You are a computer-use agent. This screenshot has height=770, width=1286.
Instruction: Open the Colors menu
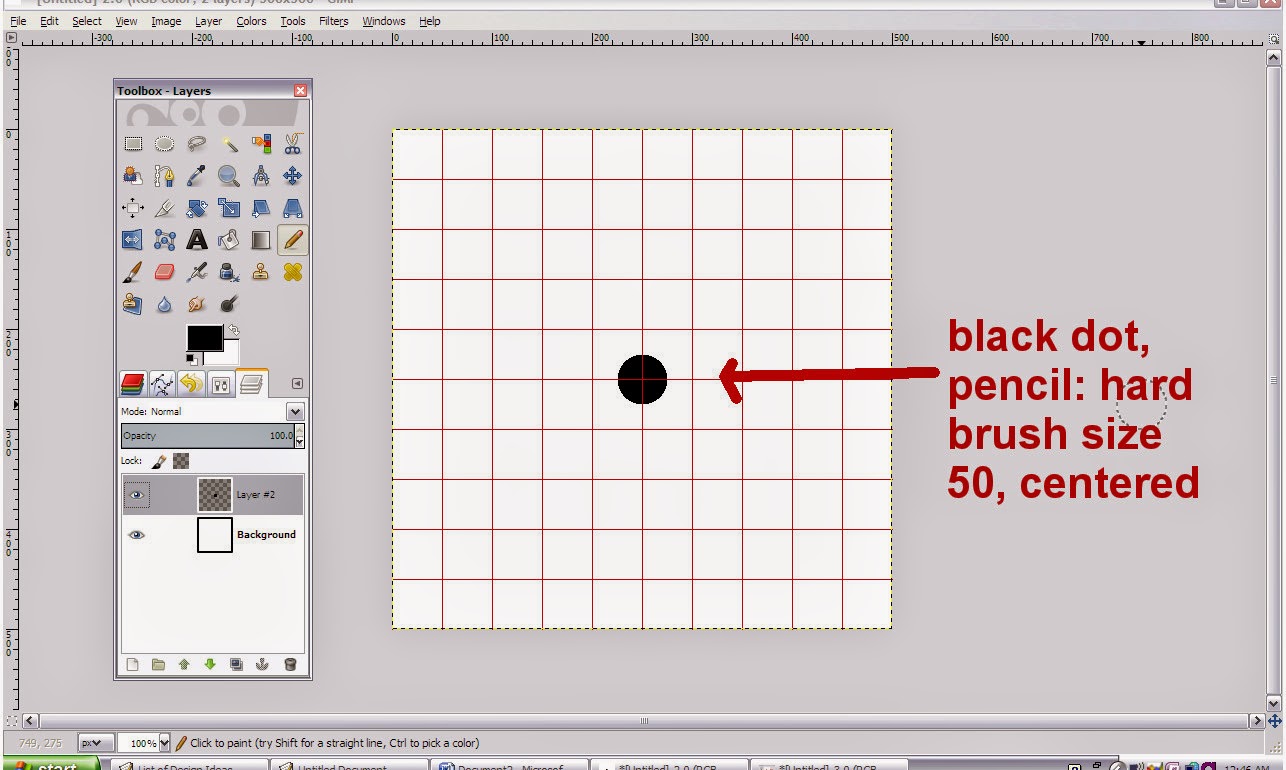251,21
